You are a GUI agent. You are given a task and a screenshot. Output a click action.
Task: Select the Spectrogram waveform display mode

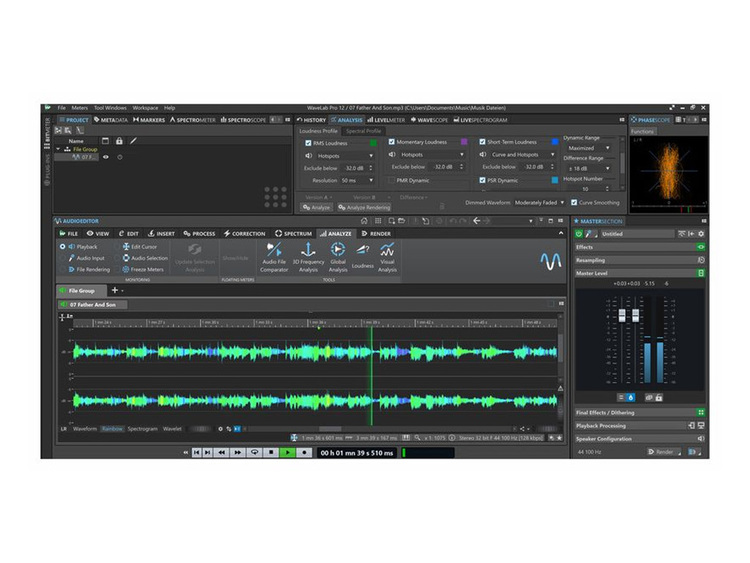142,428
